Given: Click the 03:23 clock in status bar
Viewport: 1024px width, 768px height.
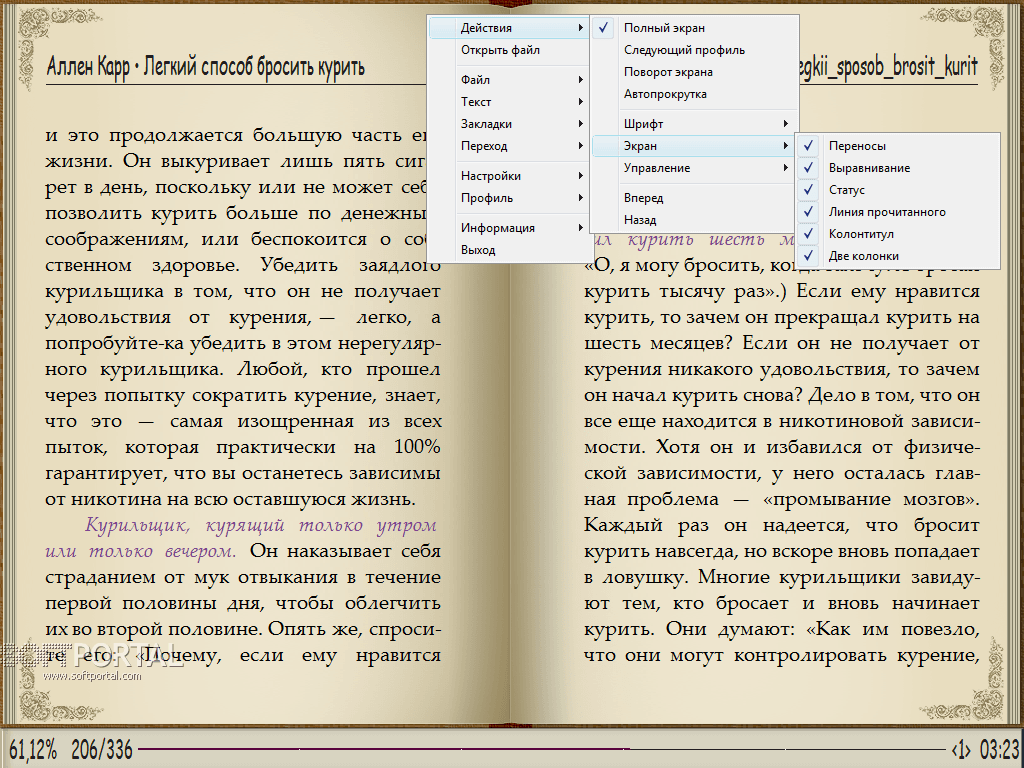Looking at the screenshot, I should pyautogui.click(x=999, y=749).
